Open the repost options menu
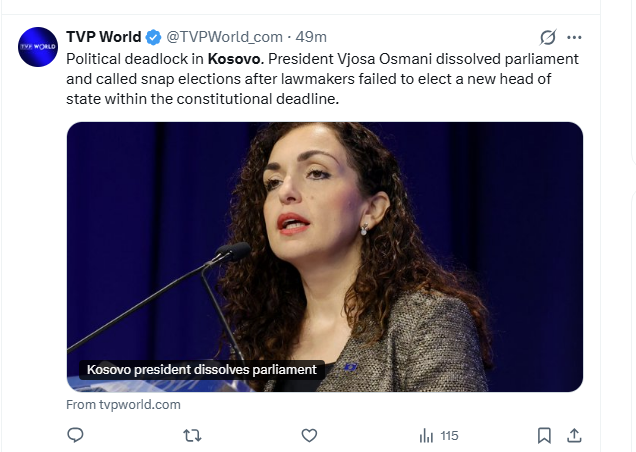 pos(193,435)
